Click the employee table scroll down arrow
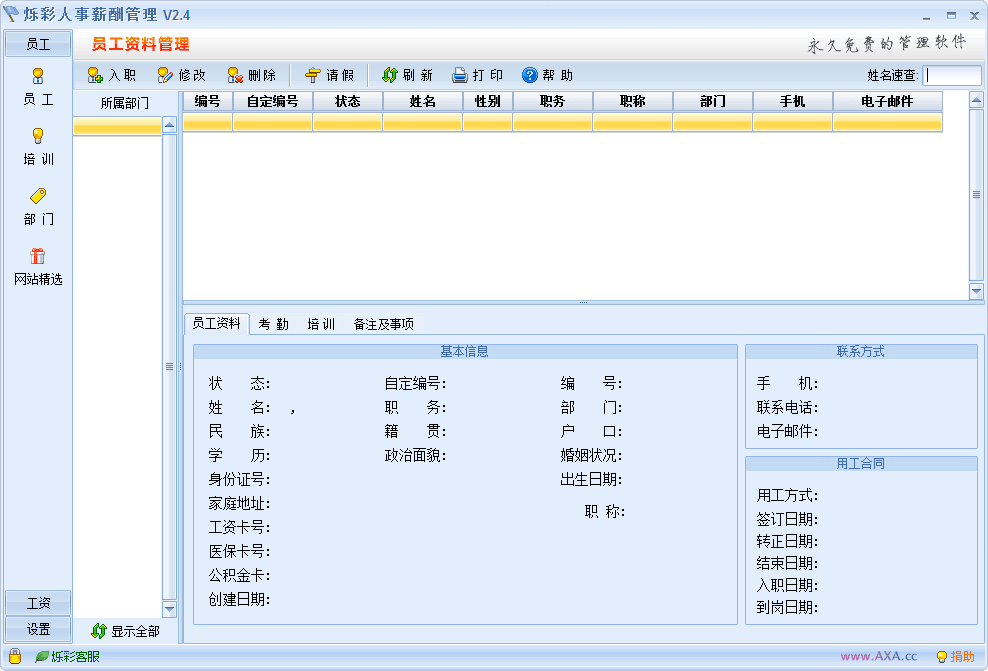This screenshot has height=671, width=988. click(x=976, y=290)
